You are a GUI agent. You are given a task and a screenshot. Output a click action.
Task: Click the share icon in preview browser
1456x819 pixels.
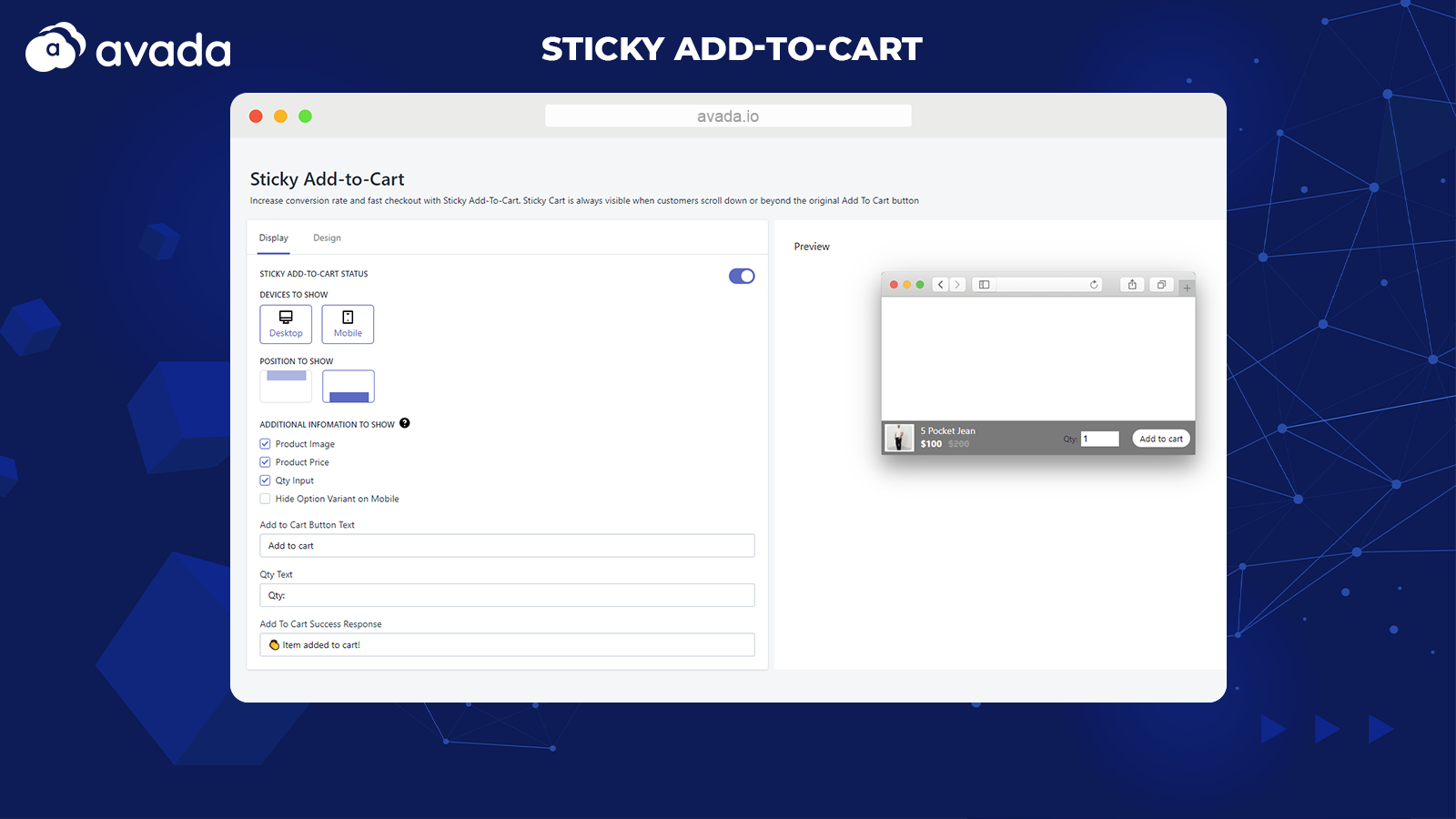tap(1132, 285)
